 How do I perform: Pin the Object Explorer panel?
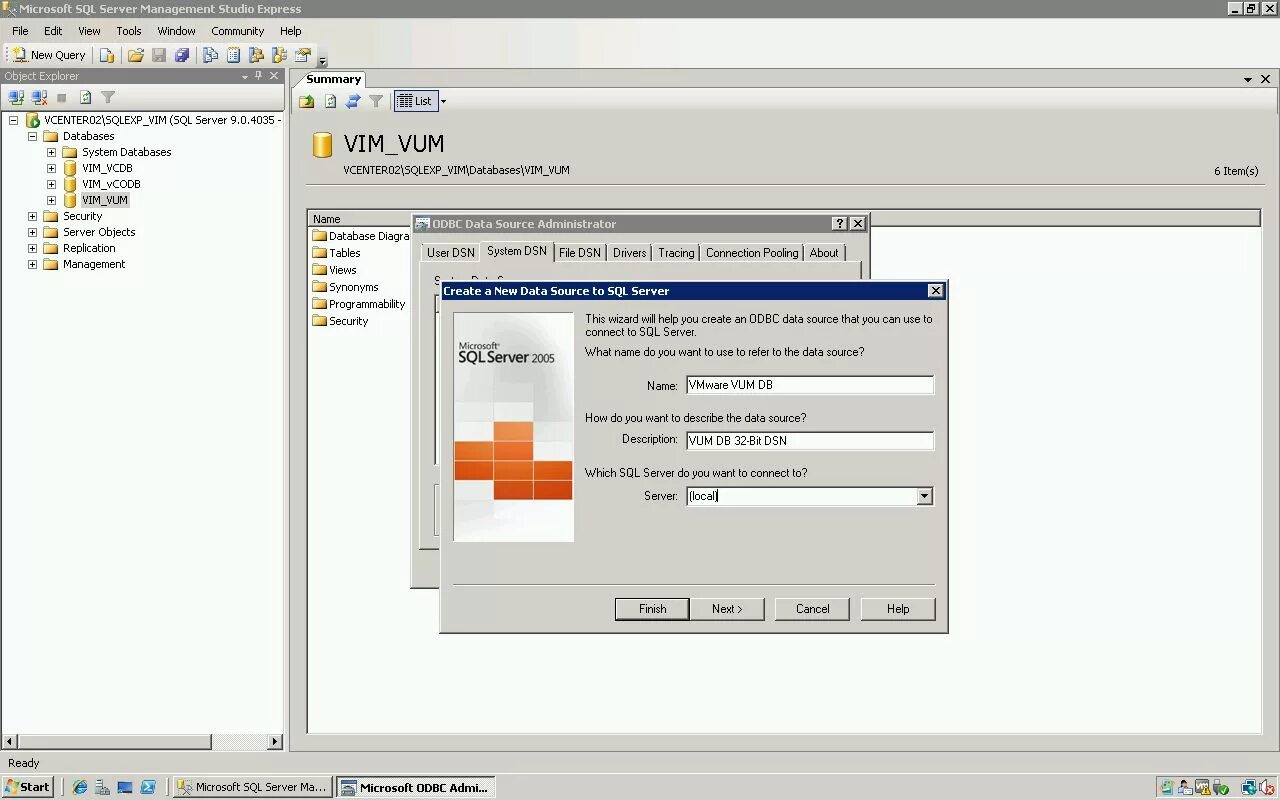tap(258, 76)
